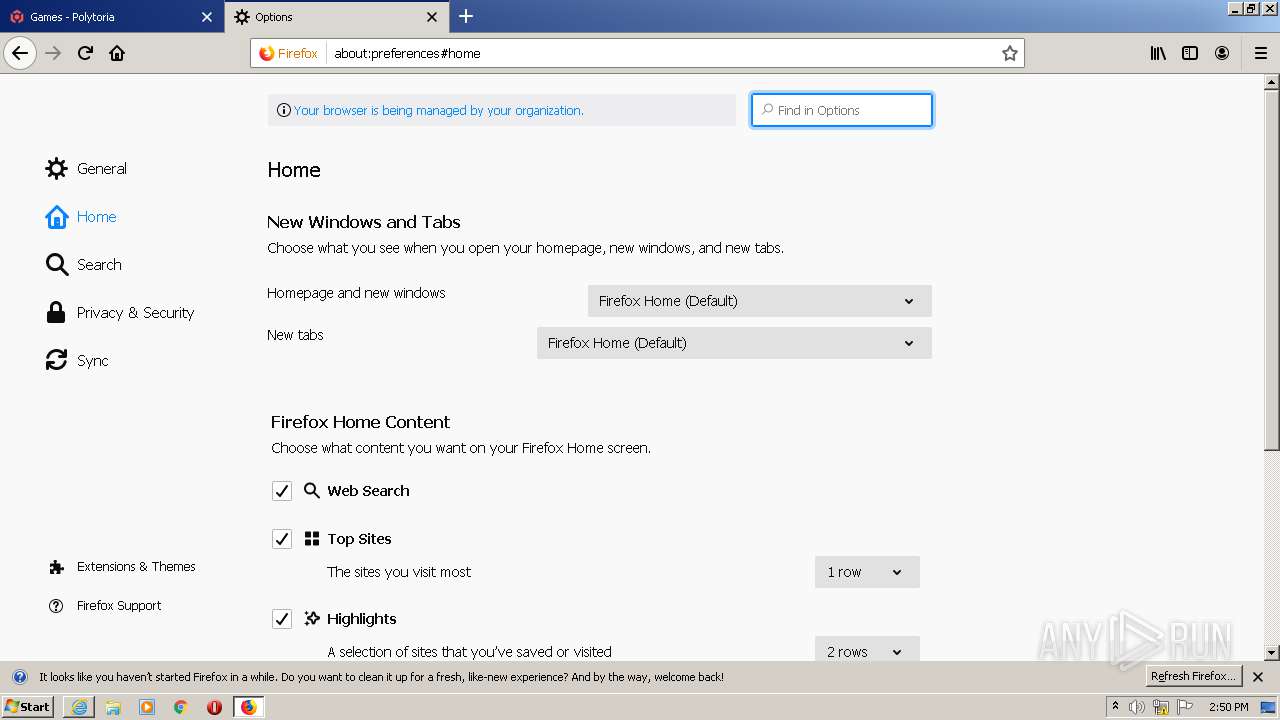Open the Firefox Account icon
1280x720 pixels.
pos(1222,53)
